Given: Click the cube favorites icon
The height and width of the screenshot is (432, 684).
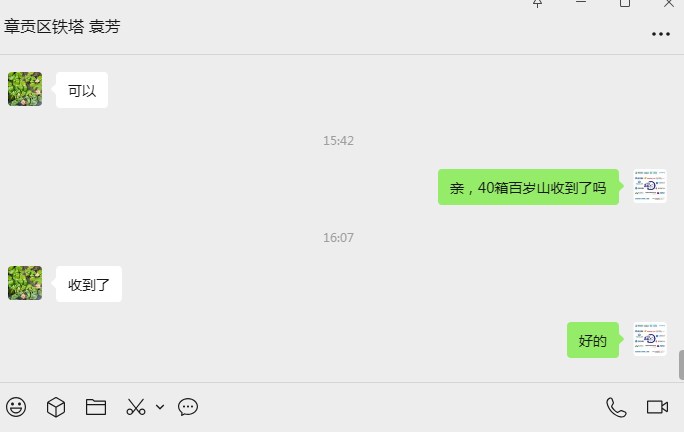Looking at the screenshot, I should coord(56,407).
